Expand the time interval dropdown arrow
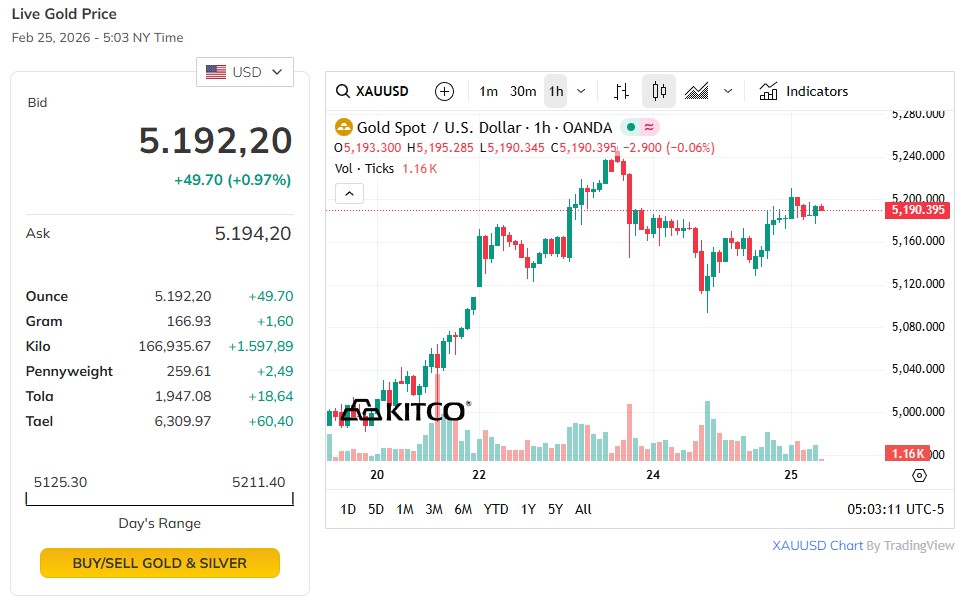Viewport: 963px width, 598px height. pos(581,91)
